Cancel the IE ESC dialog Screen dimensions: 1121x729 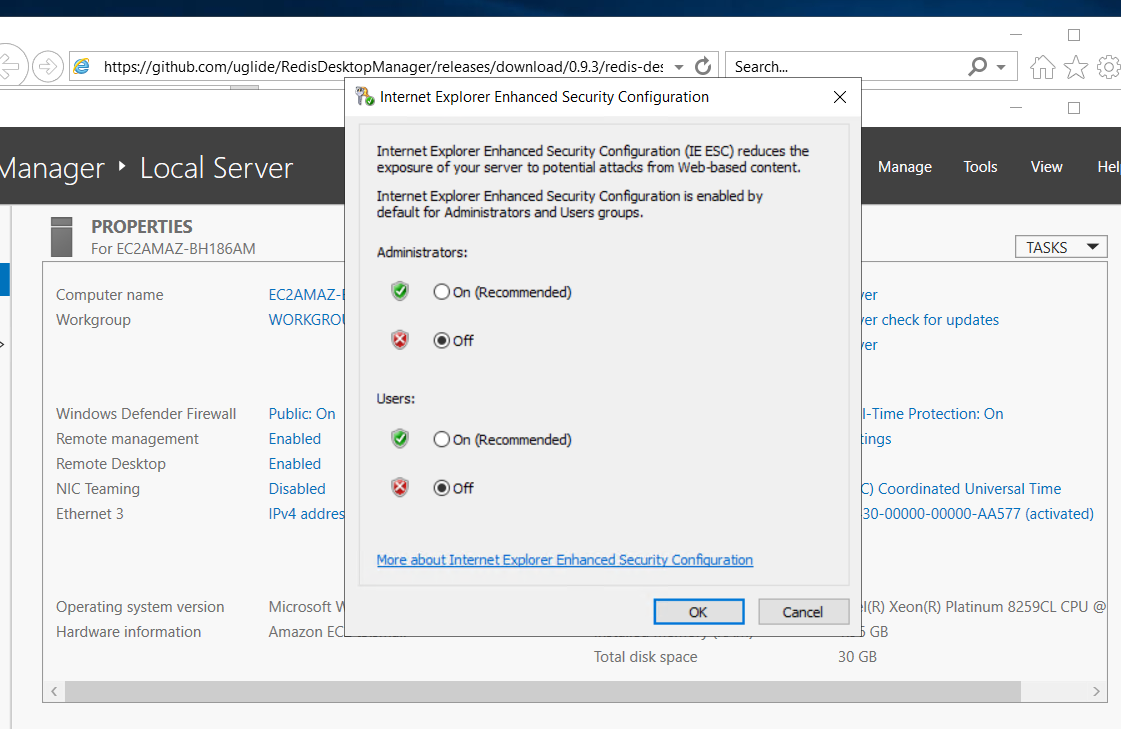click(x=803, y=612)
